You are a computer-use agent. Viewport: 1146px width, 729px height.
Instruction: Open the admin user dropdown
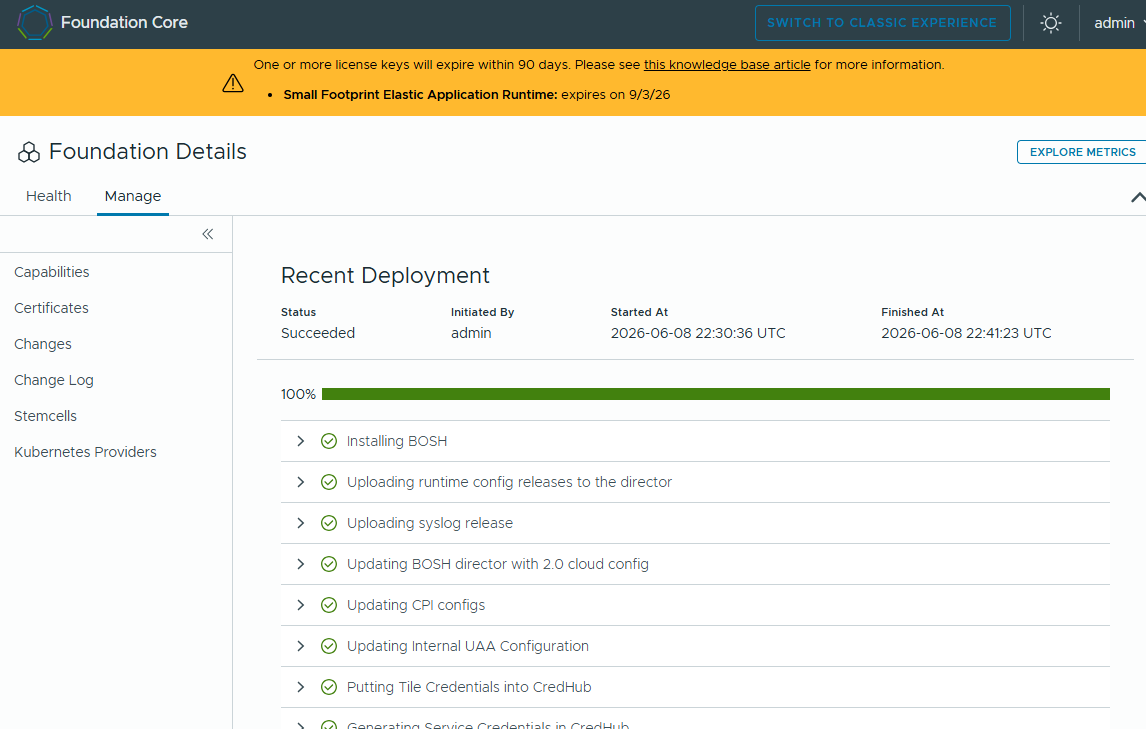coord(1118,23)
